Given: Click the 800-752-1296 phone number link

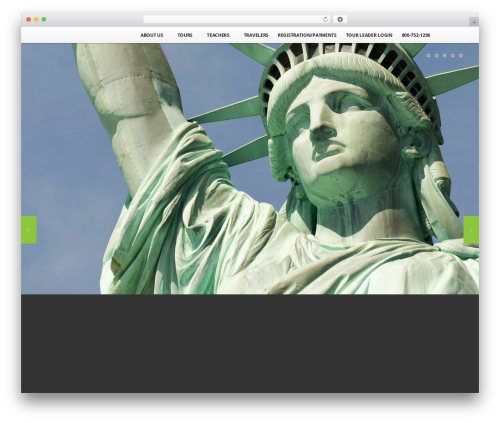Looking at the screenshot, I should [x=416, y=35].
